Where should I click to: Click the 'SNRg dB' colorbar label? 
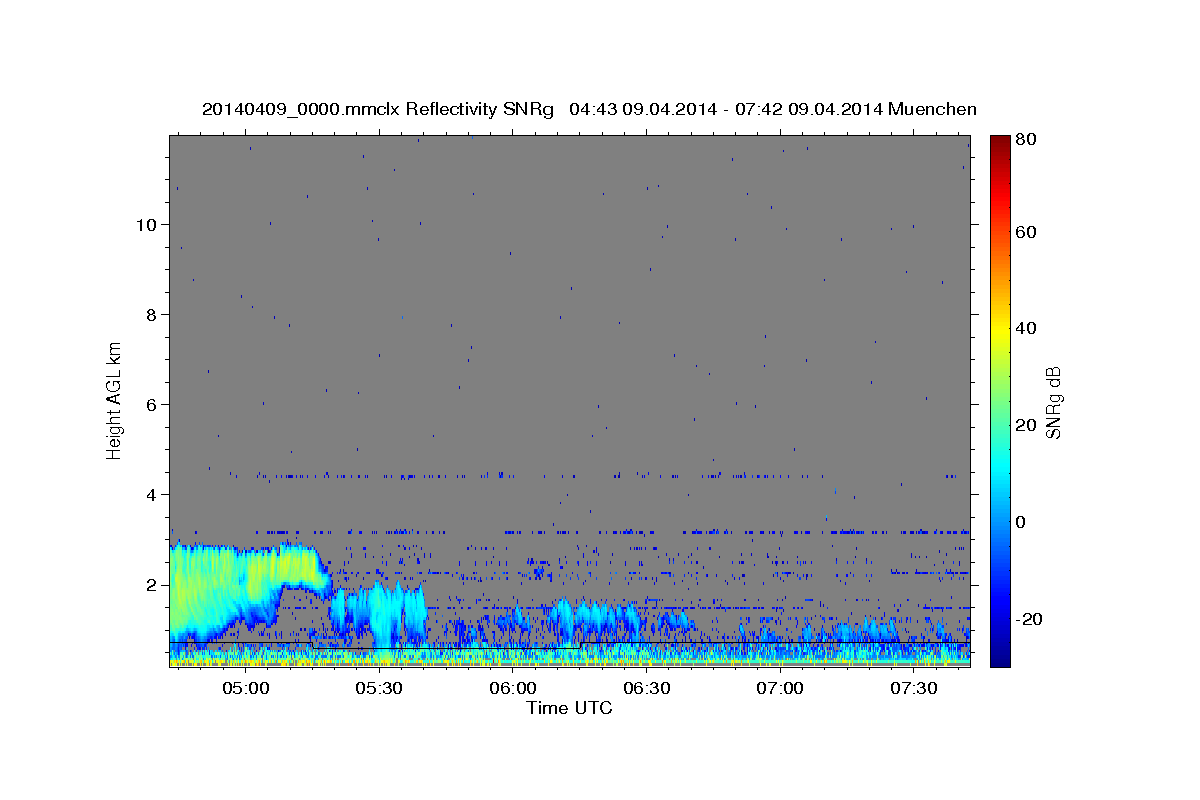[1053, 402]
